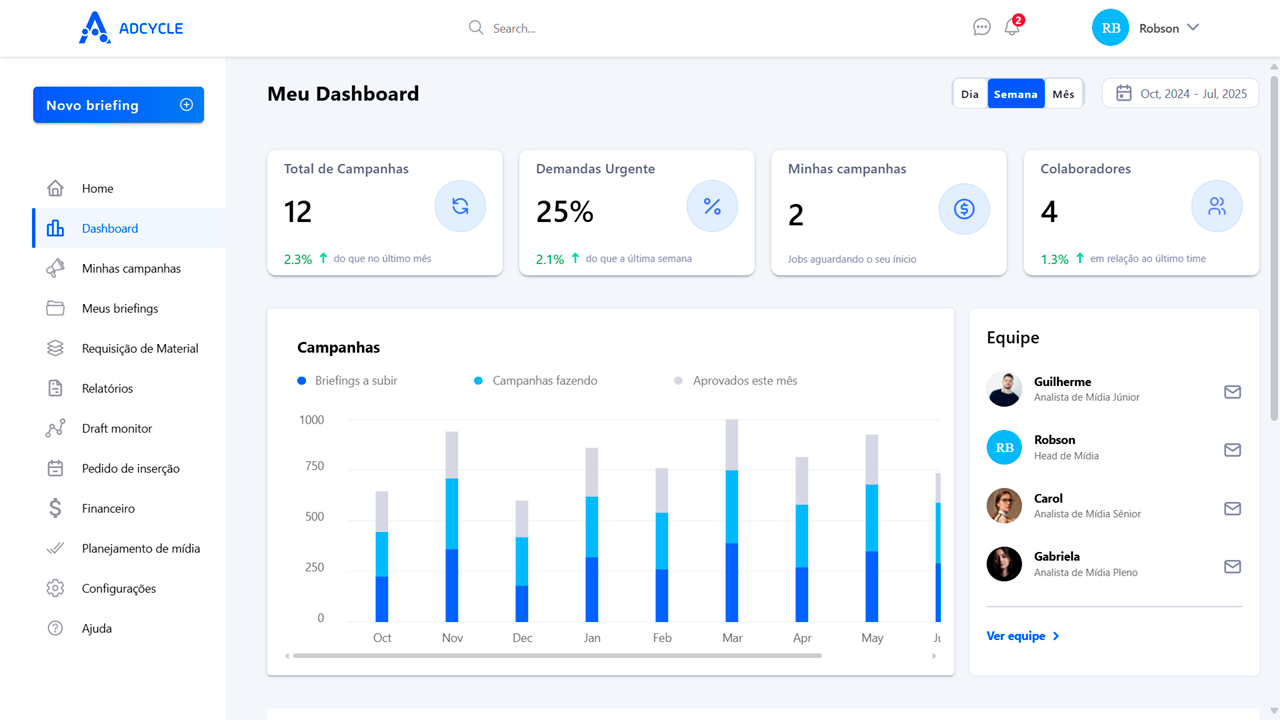Open the Relatórios menu item
The height and width of the screenshot is (720, 1280).
click(x=128, y=388)
